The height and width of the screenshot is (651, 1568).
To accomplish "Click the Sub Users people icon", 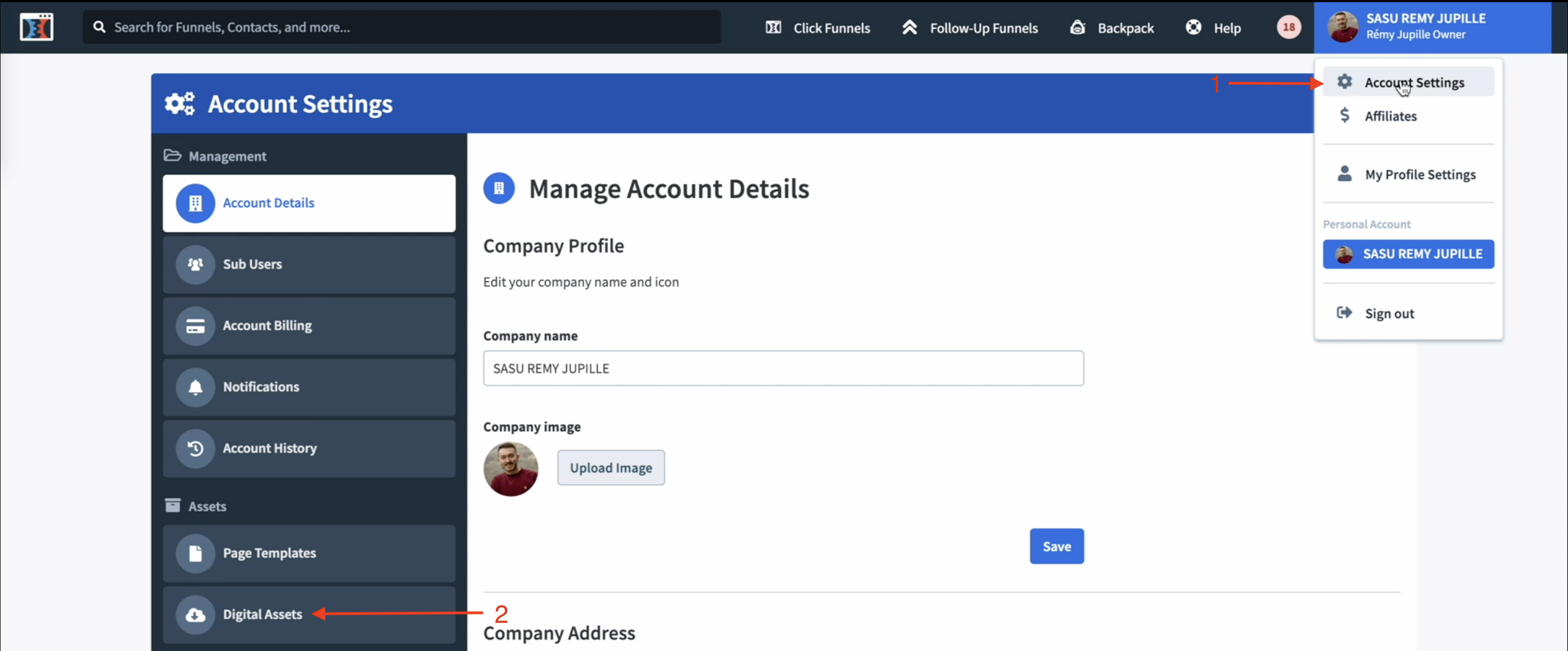I will coord(195,265).
